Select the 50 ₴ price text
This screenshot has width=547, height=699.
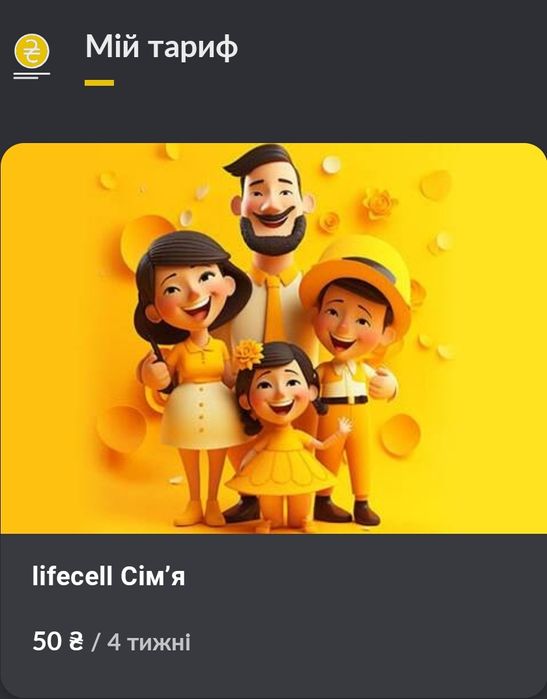pyautogui.click(x=58, y=641)
